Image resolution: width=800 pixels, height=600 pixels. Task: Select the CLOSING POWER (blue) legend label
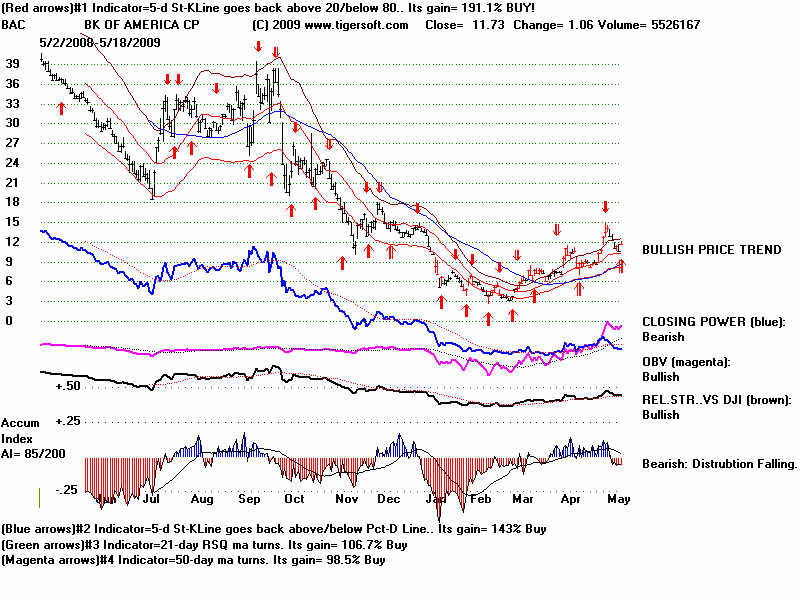[x=714, y=322]
